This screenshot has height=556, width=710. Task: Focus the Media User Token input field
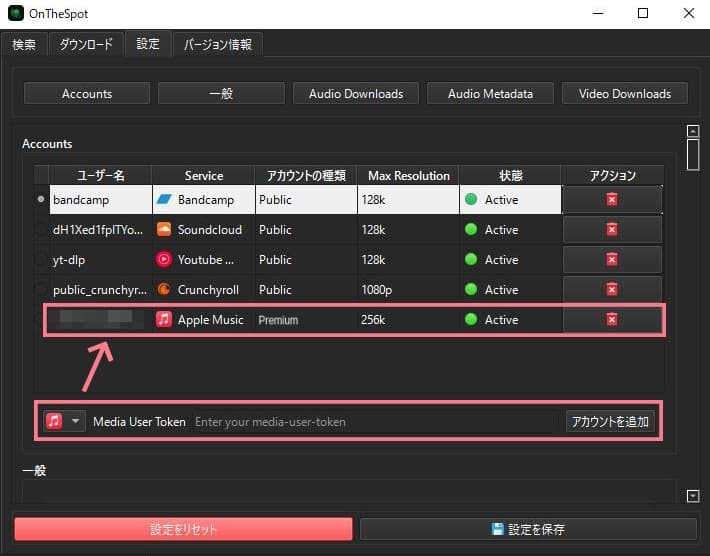tap(375, 422)
